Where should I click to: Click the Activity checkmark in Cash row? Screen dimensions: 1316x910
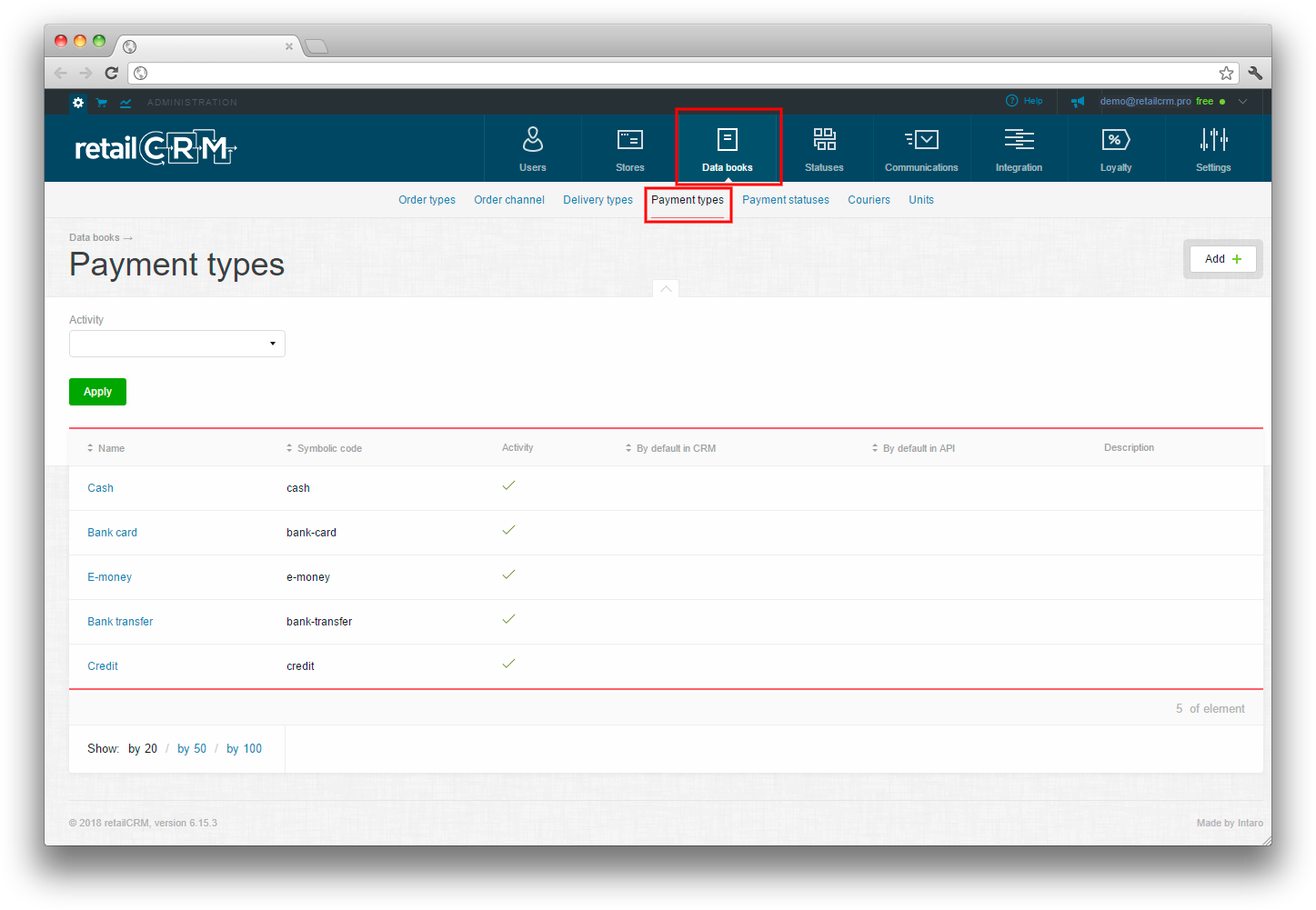[x=508, y=485]
